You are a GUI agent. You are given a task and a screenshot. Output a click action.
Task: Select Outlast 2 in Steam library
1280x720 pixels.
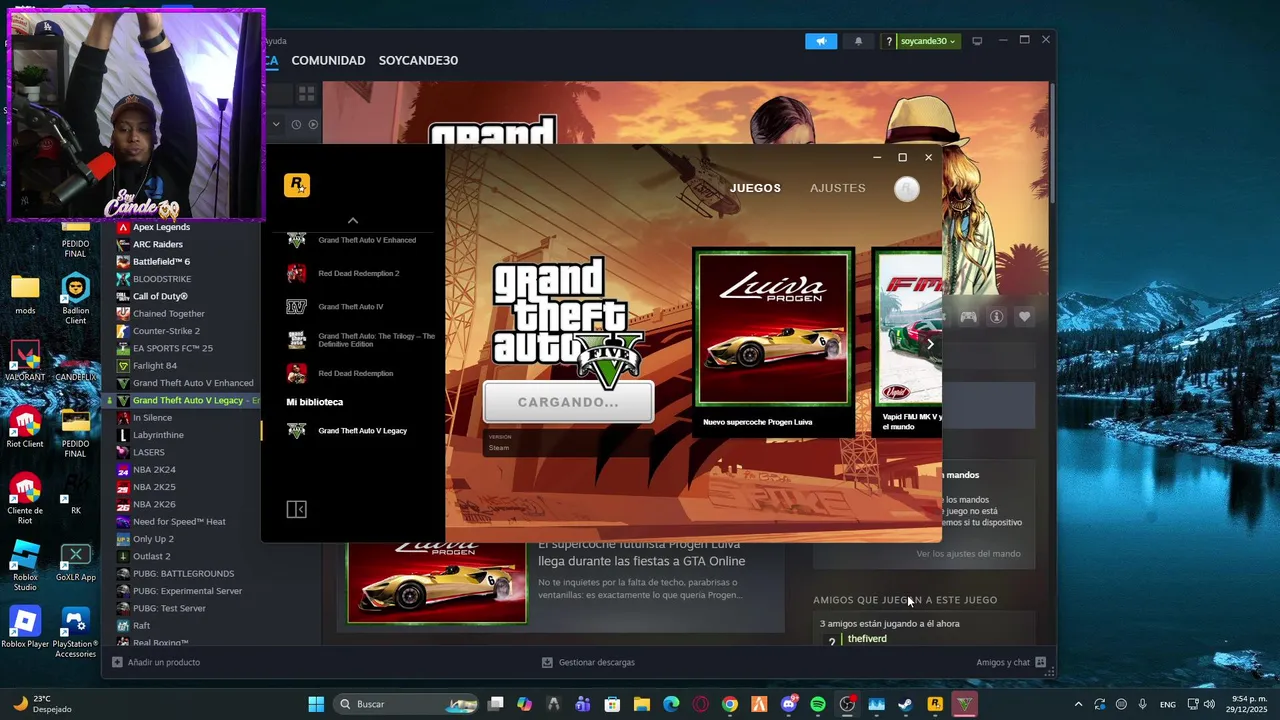coord(151,556)
